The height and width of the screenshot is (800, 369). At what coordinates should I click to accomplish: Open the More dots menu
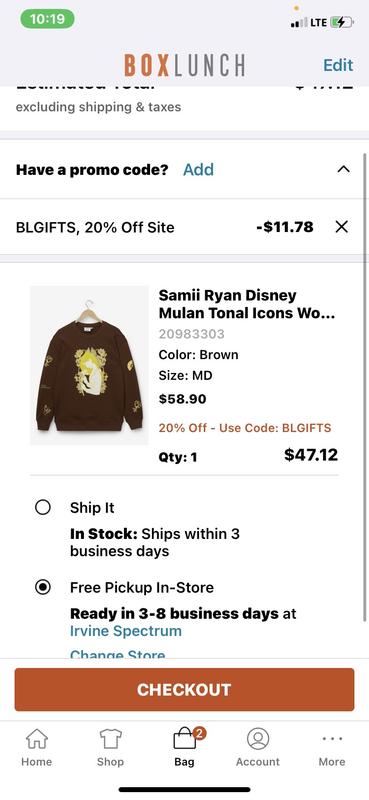[x=332, y=738]
